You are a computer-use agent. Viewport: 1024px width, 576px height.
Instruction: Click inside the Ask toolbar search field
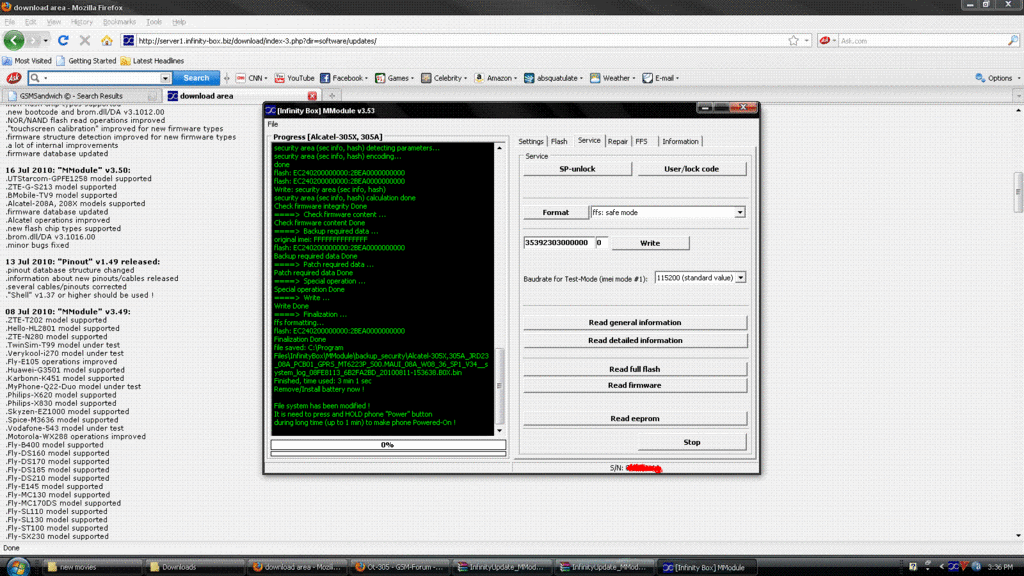click(101, 78)
